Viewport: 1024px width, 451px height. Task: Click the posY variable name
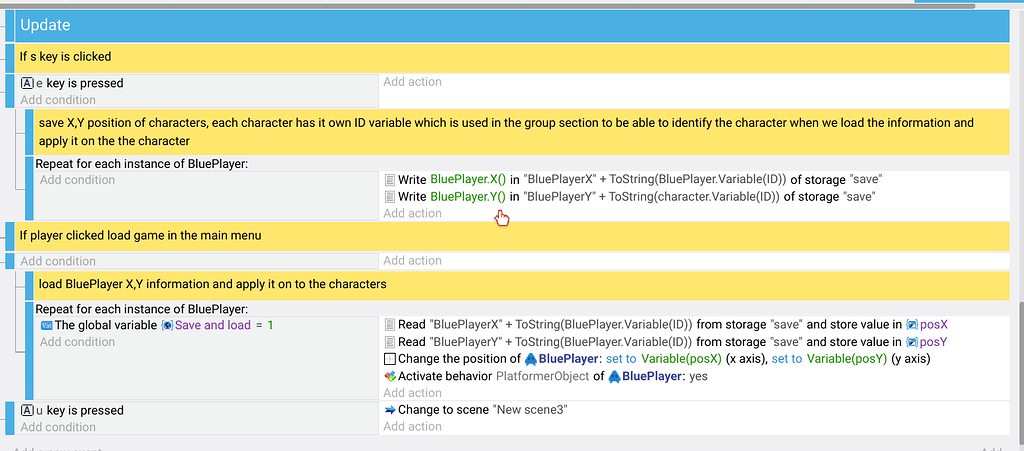pos(934,341)
